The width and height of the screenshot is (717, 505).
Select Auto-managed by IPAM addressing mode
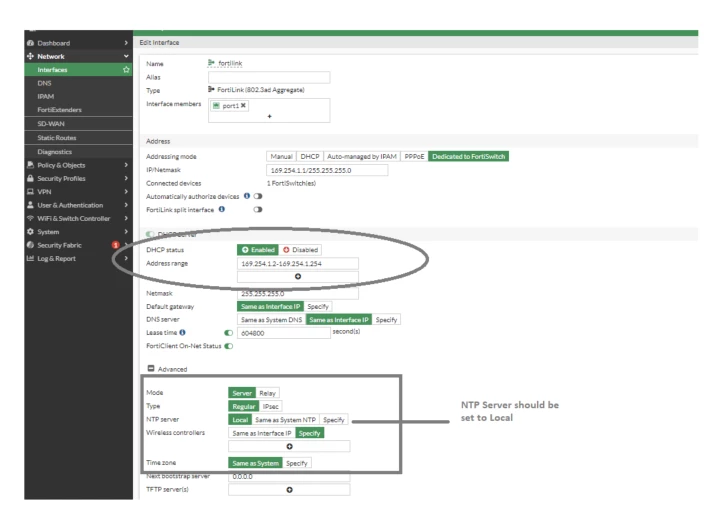[x=362, y=156]
